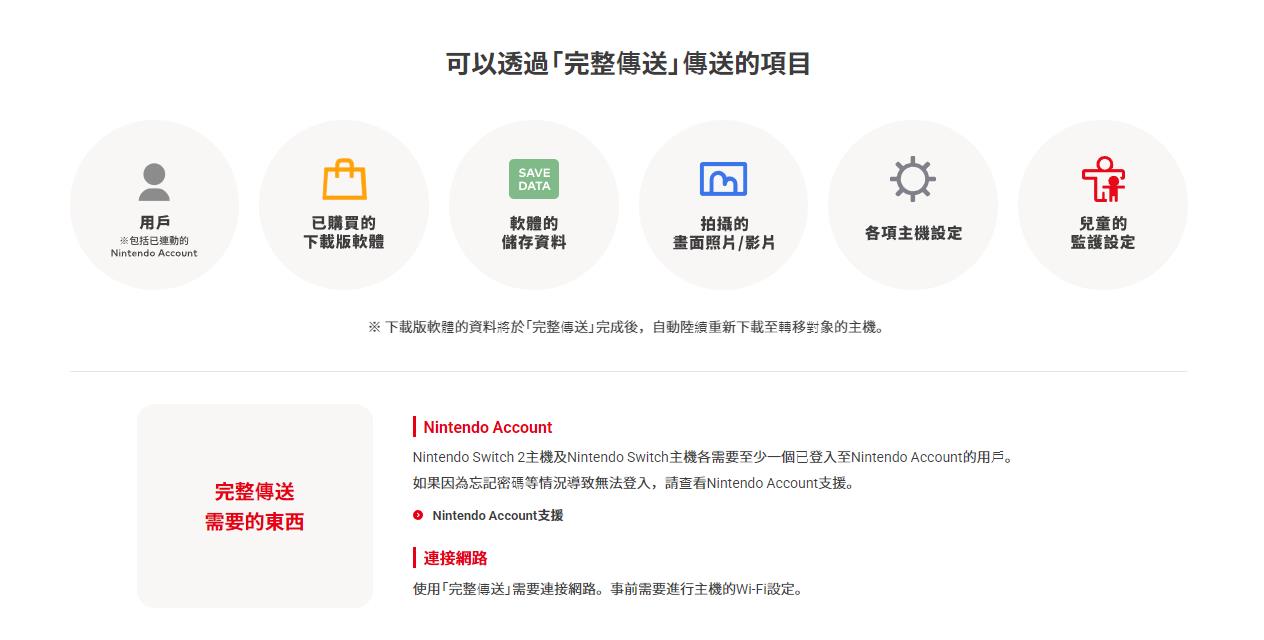Click the green SAVE DATA icon

[x=533, y=179]
